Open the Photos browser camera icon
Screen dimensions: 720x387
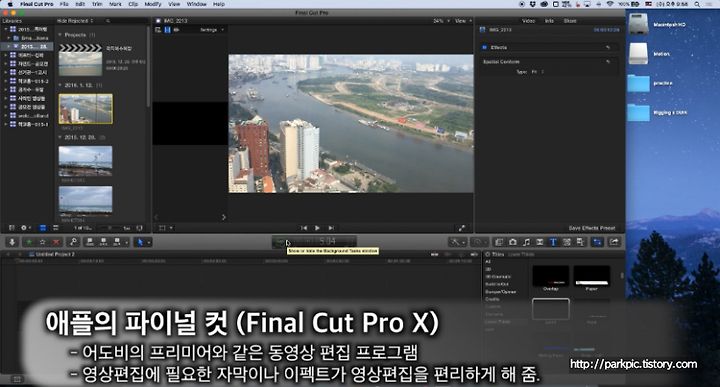click(513, 242)
